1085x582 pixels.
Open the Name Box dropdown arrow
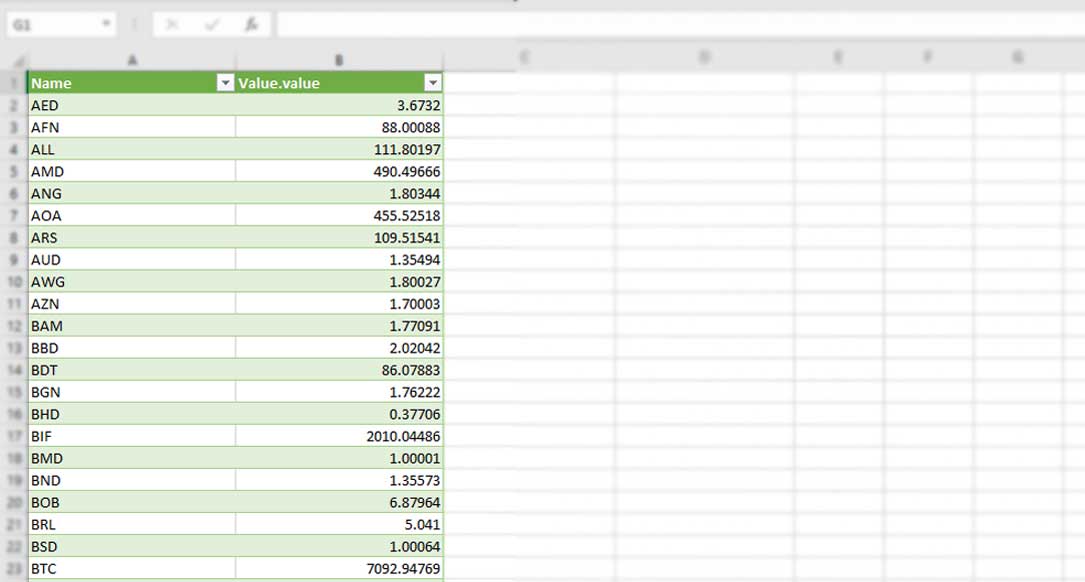coord(106,24)
